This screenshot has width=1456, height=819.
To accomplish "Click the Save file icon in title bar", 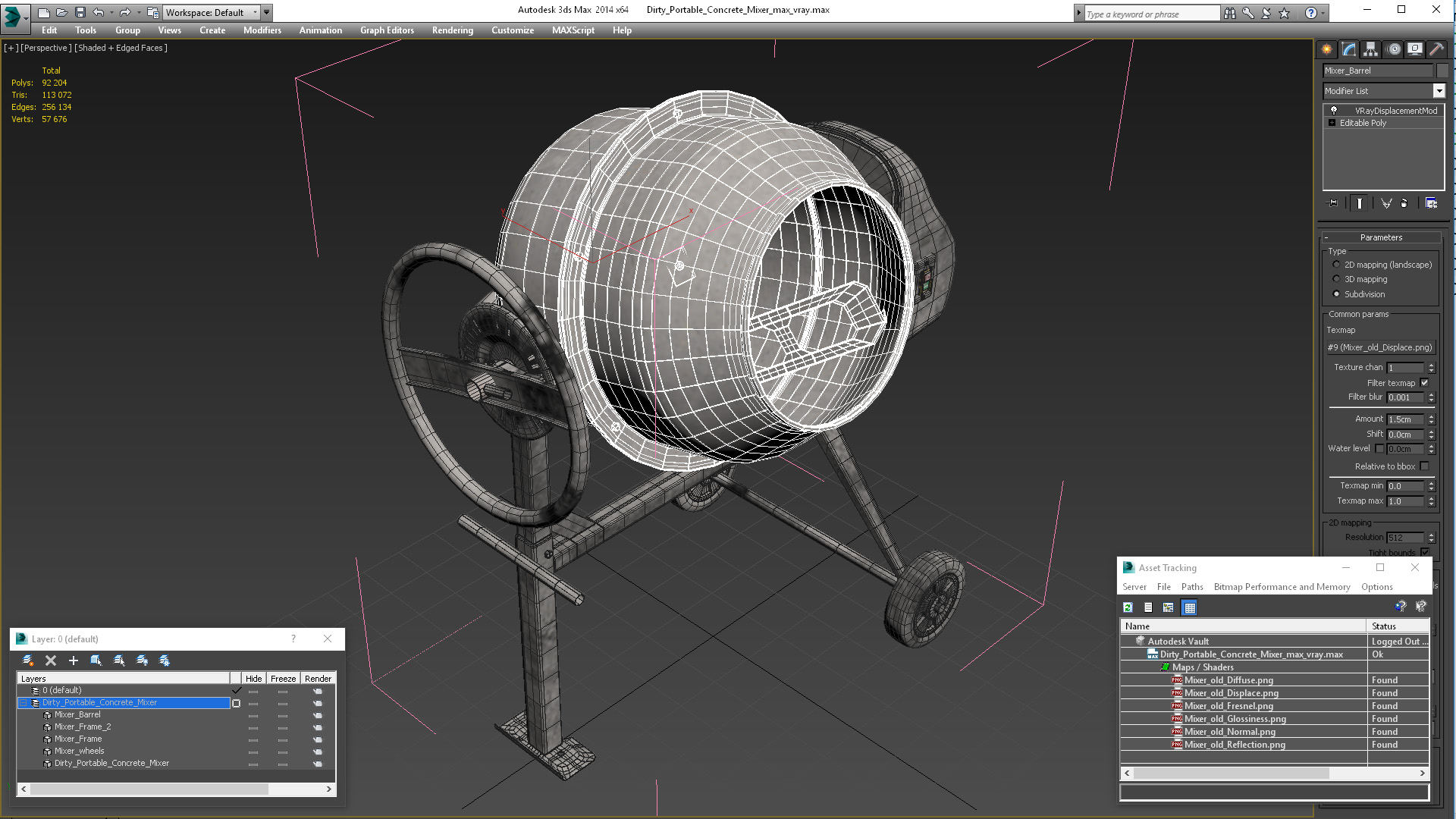I will (x=80, y=12).
